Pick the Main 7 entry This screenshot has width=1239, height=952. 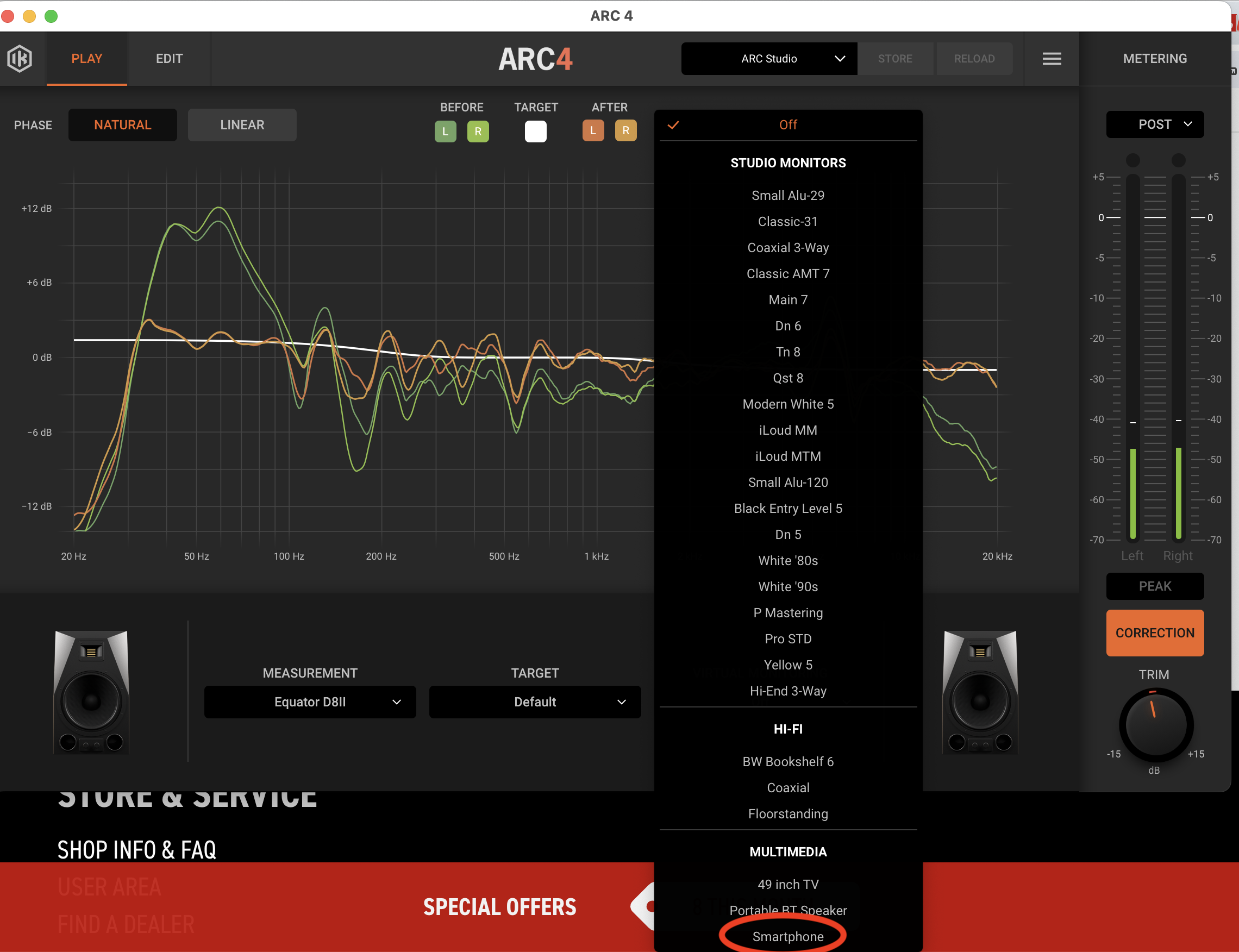click(x=788, y=300)
